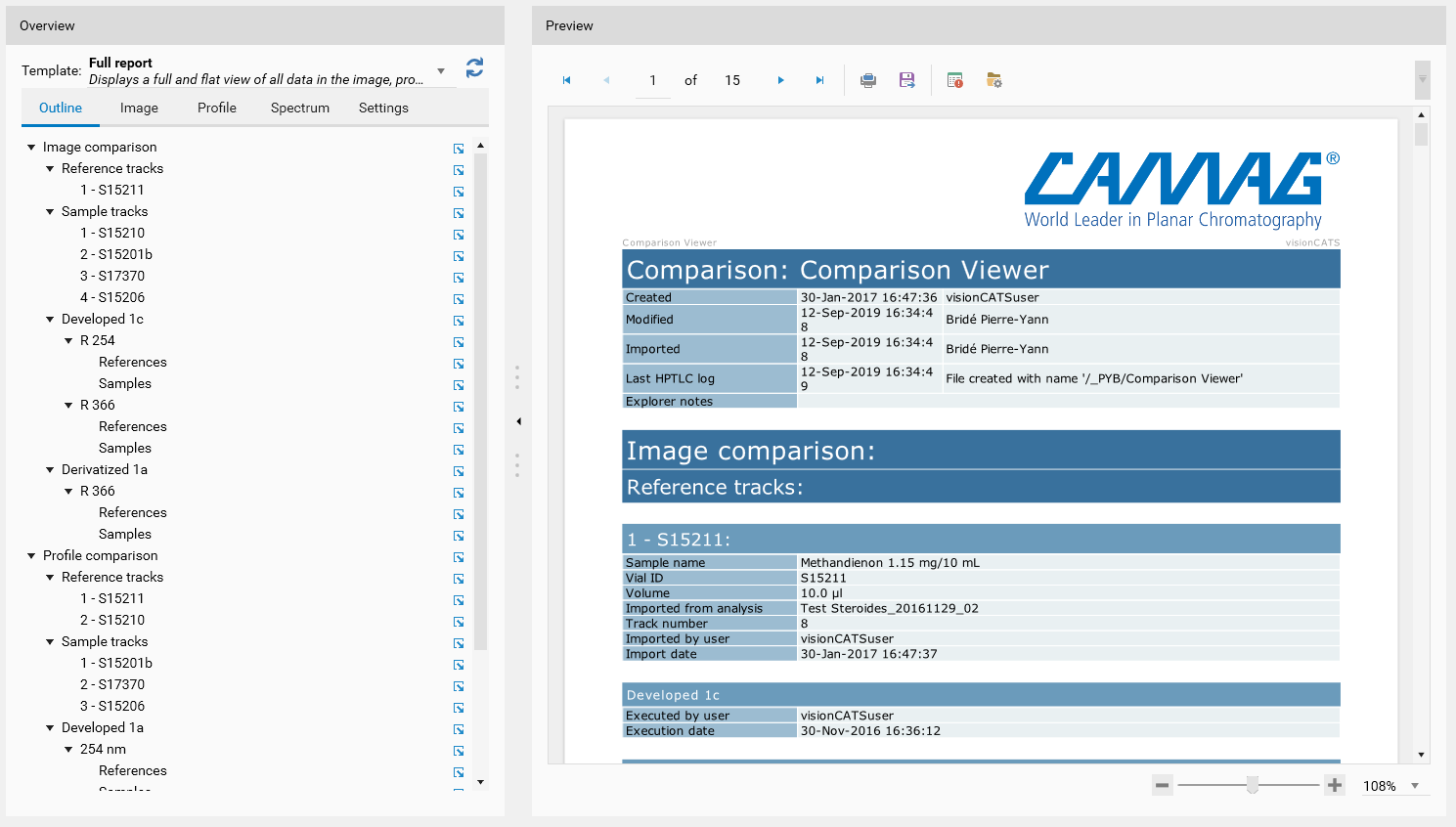Viewport: 1456px width, 827px height.
Task: Go to the next report page
Action: 780,80
